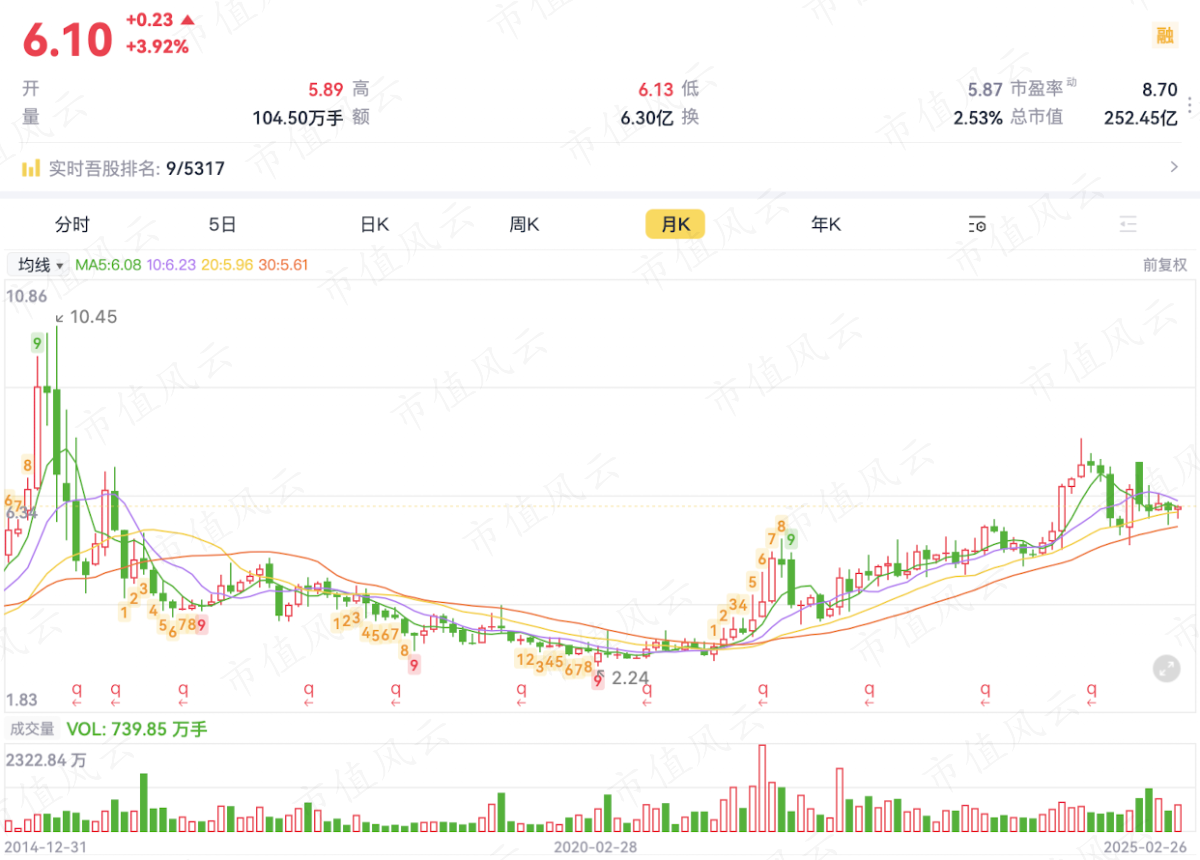Click the red price up arrow
The height and width of the screenshot is (860, 1200).
click(187, 20)
